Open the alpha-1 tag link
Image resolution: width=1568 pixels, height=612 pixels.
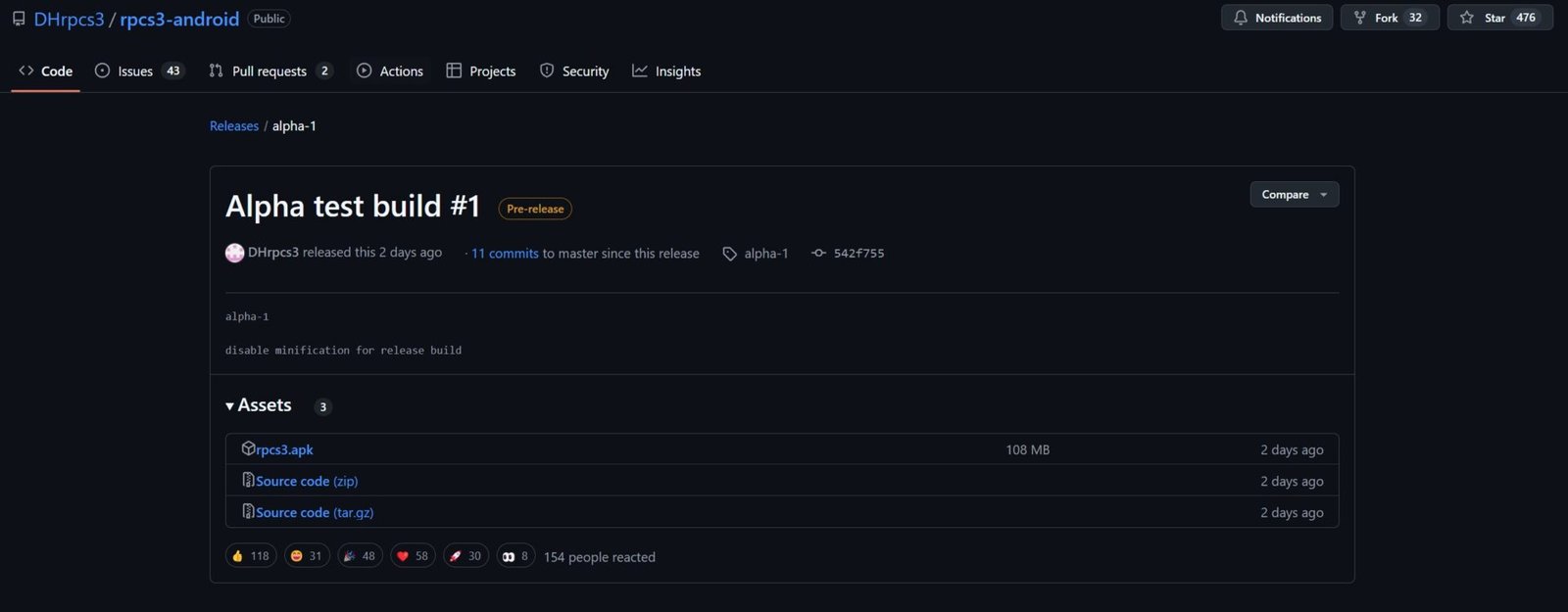(x=766, y=253)
